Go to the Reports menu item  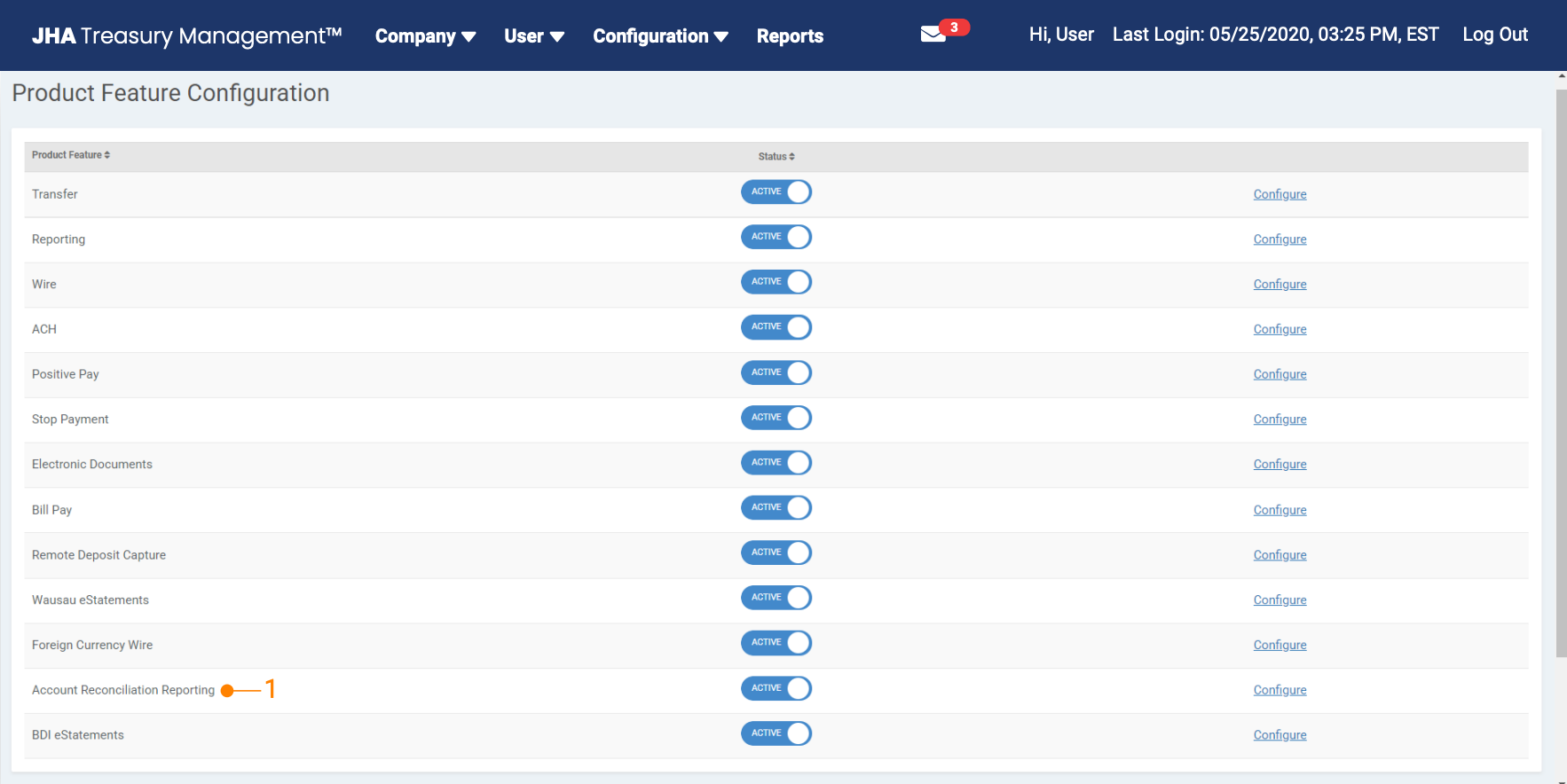coord(790,36)
